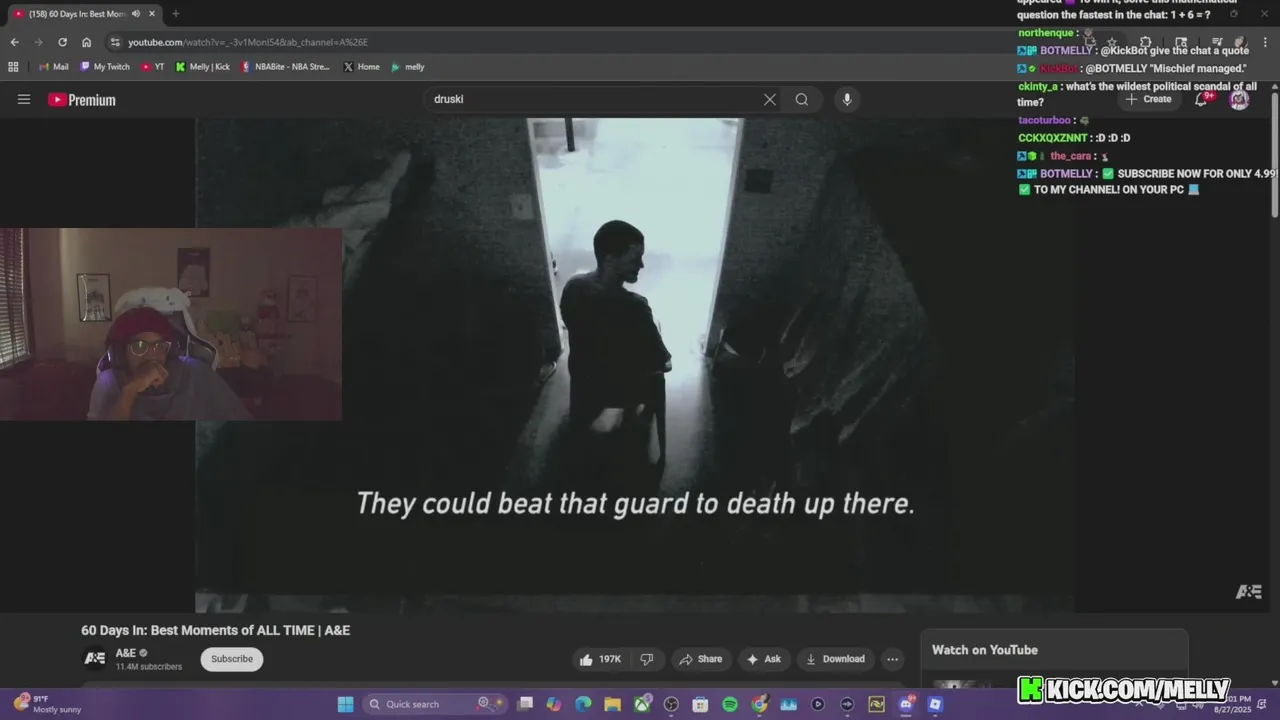Open the weather widget showing 91°F

click(47, 704)
